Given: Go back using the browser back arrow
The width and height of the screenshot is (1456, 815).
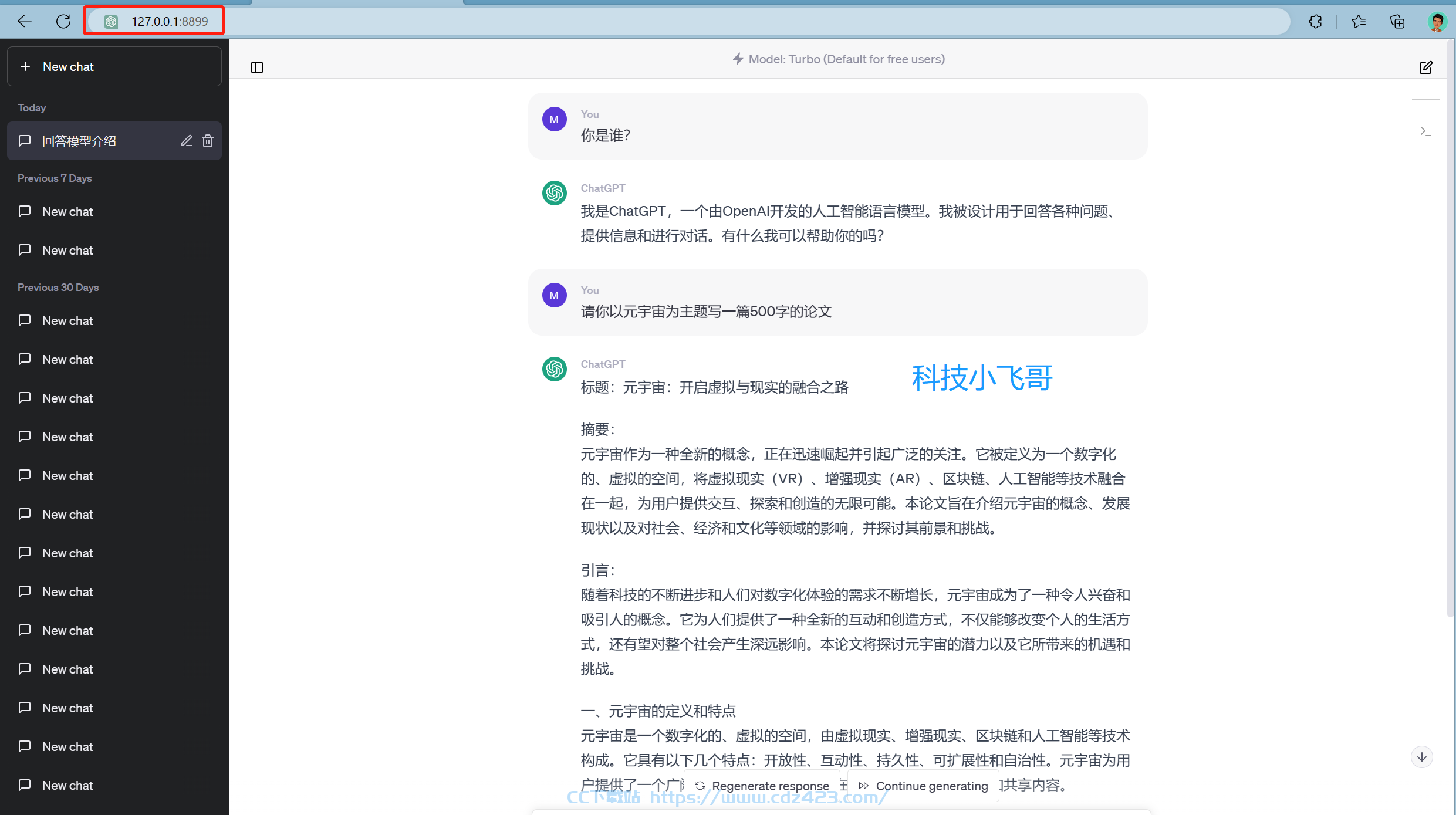Looking at the screenshot, I should click(24, 22).
